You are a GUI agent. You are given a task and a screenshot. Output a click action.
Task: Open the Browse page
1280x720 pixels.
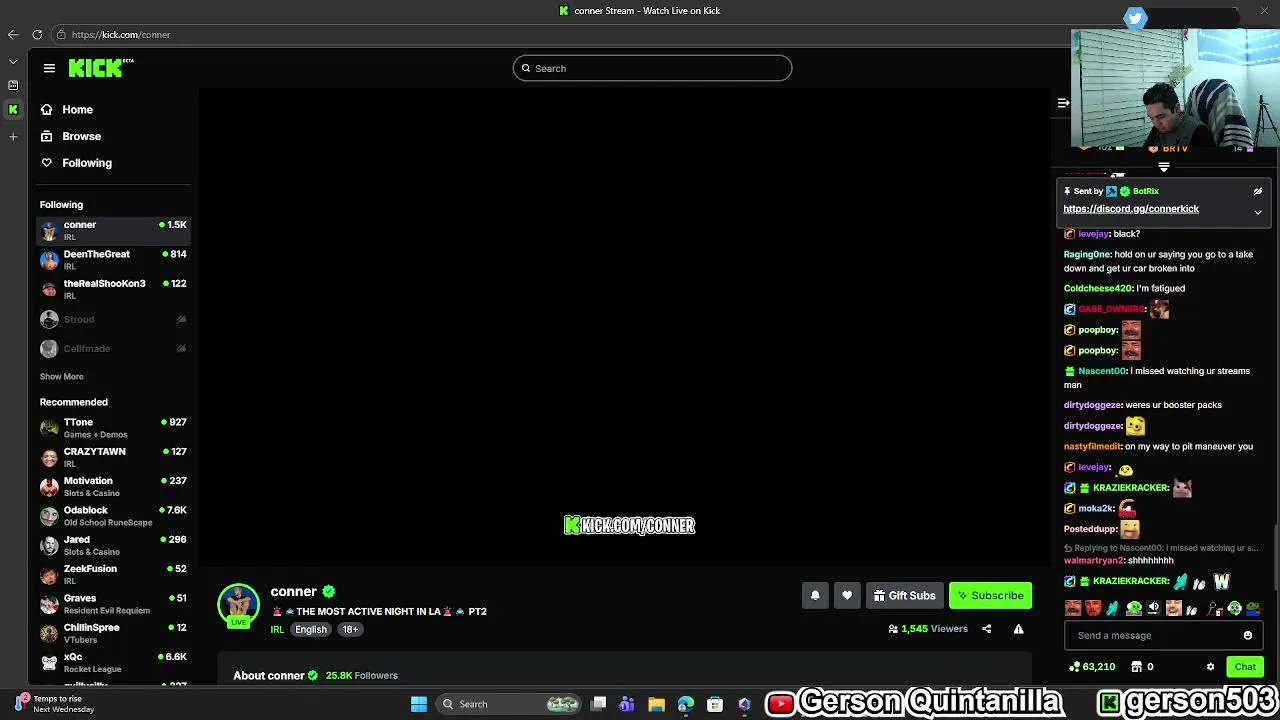pyautogui.click(x=71, y=136)
